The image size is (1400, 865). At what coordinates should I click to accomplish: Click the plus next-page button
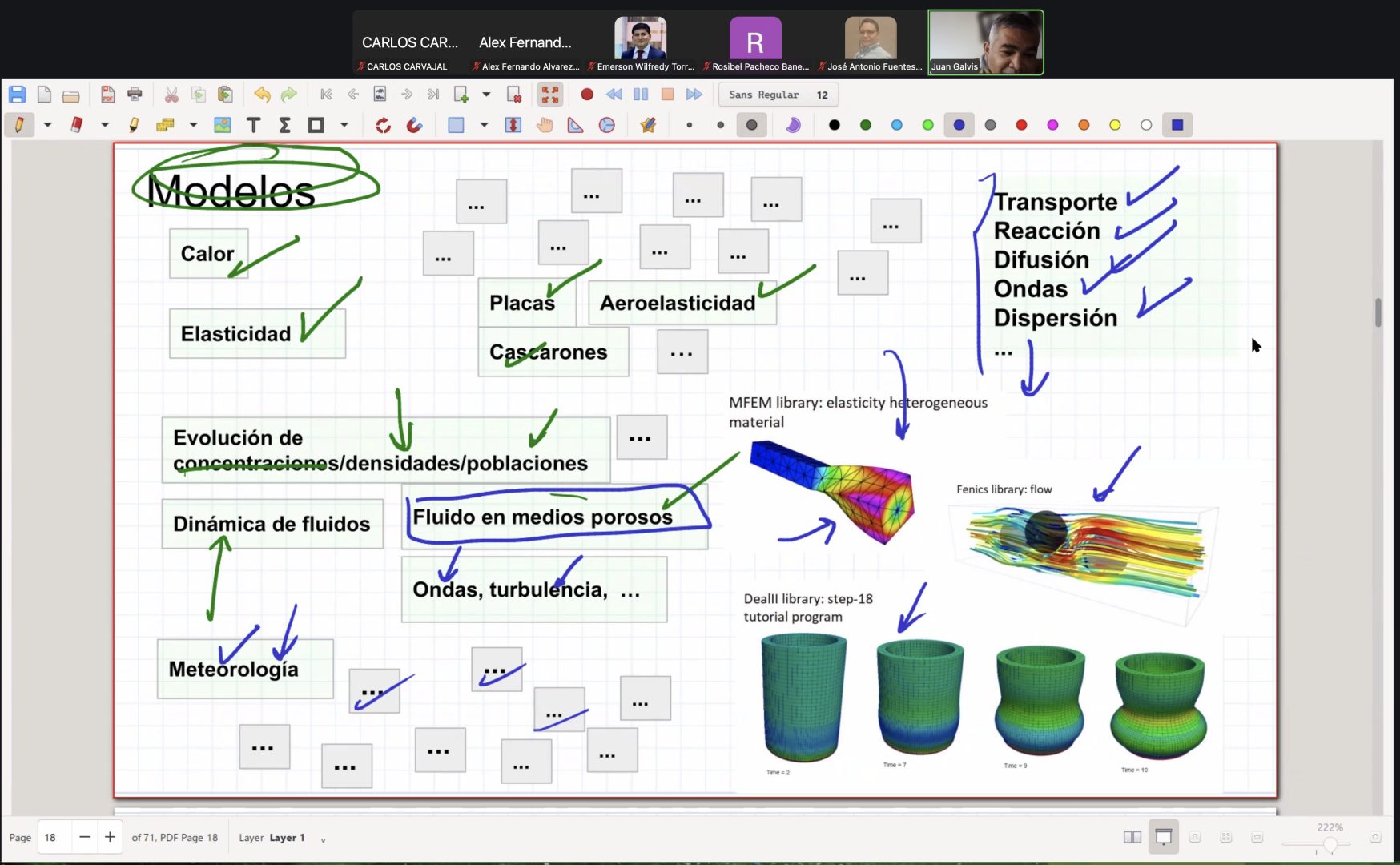tap(110, 837)
